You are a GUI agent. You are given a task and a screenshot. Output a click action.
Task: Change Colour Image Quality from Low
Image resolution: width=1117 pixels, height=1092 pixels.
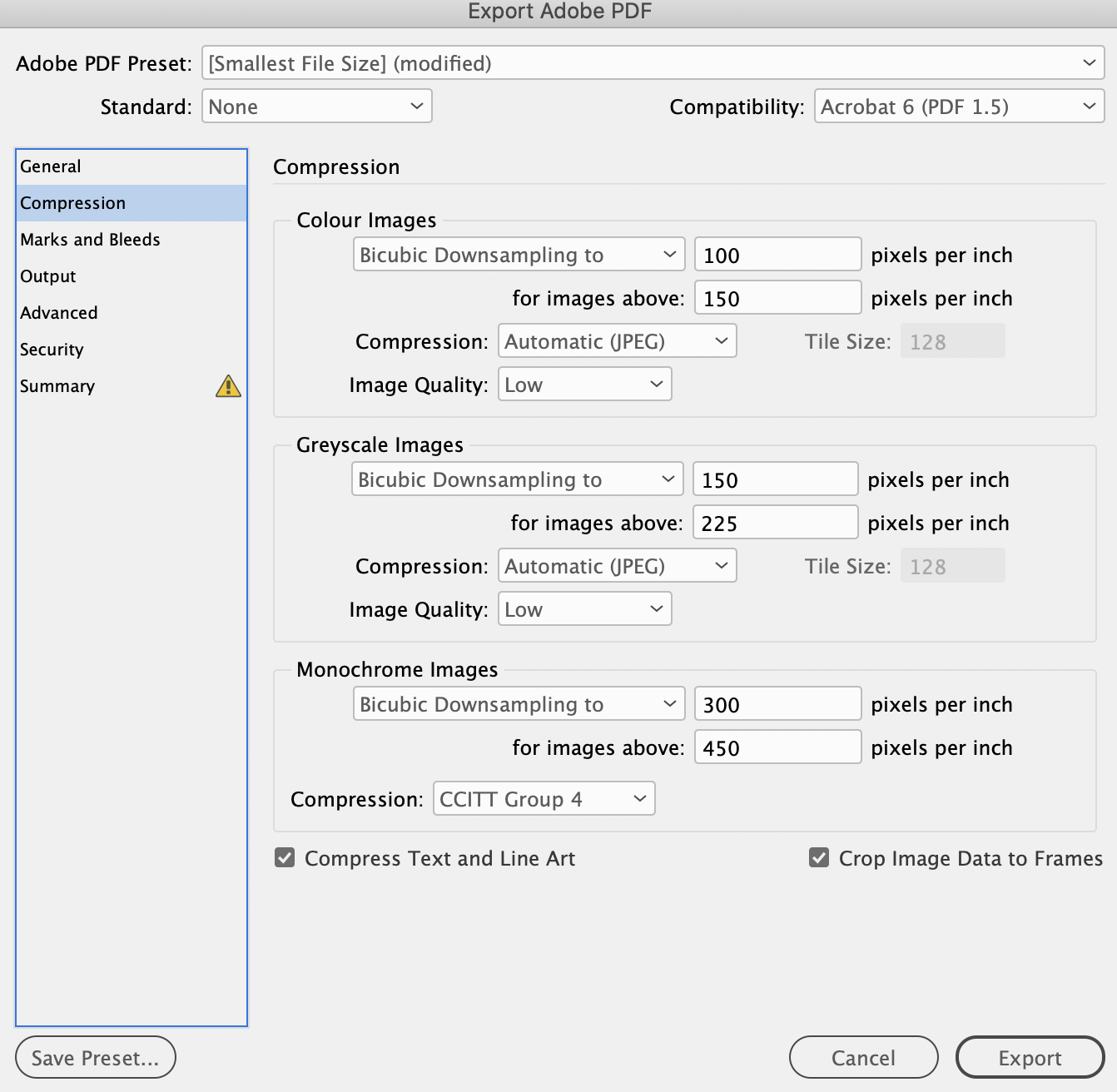(x=584, y=384)
